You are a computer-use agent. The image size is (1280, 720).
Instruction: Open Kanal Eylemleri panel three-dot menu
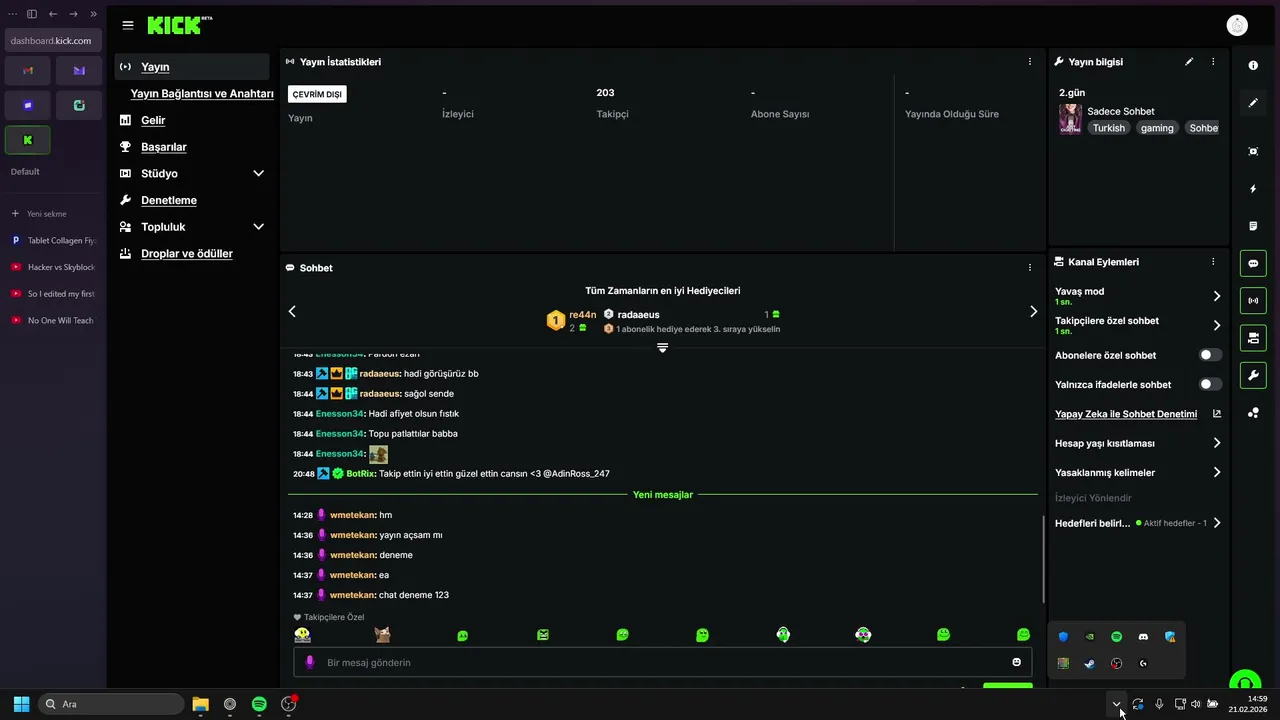click(x=1213, y=262)
